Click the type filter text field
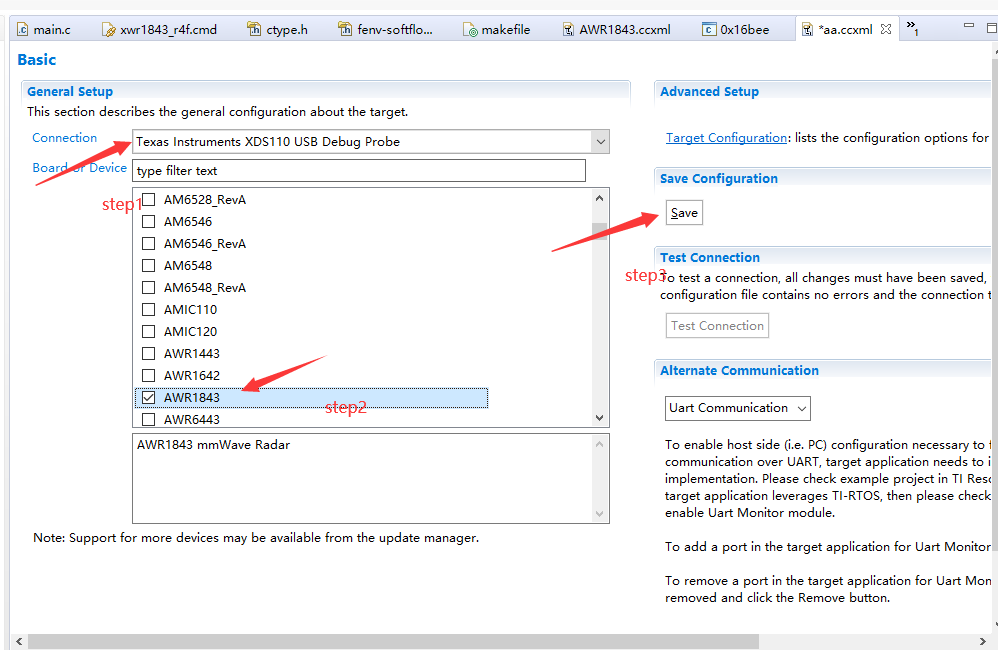 [360, 170]
